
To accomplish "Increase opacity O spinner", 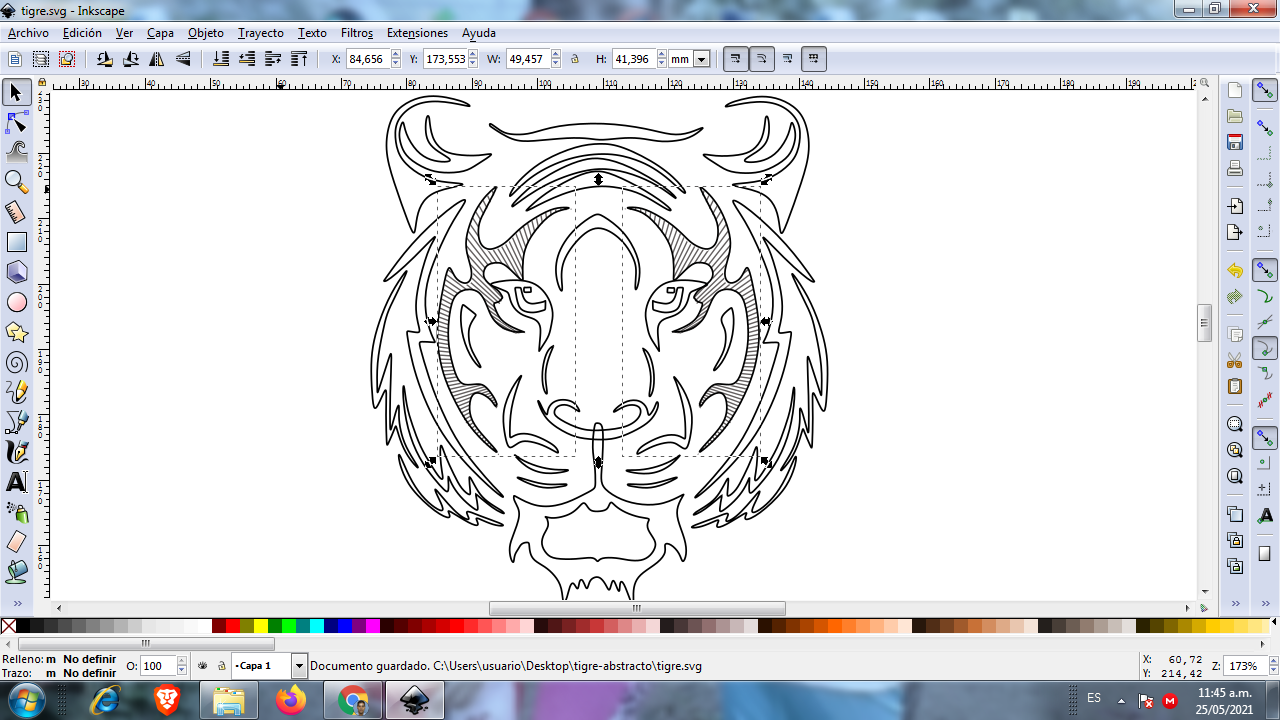I will pos(181,661).
